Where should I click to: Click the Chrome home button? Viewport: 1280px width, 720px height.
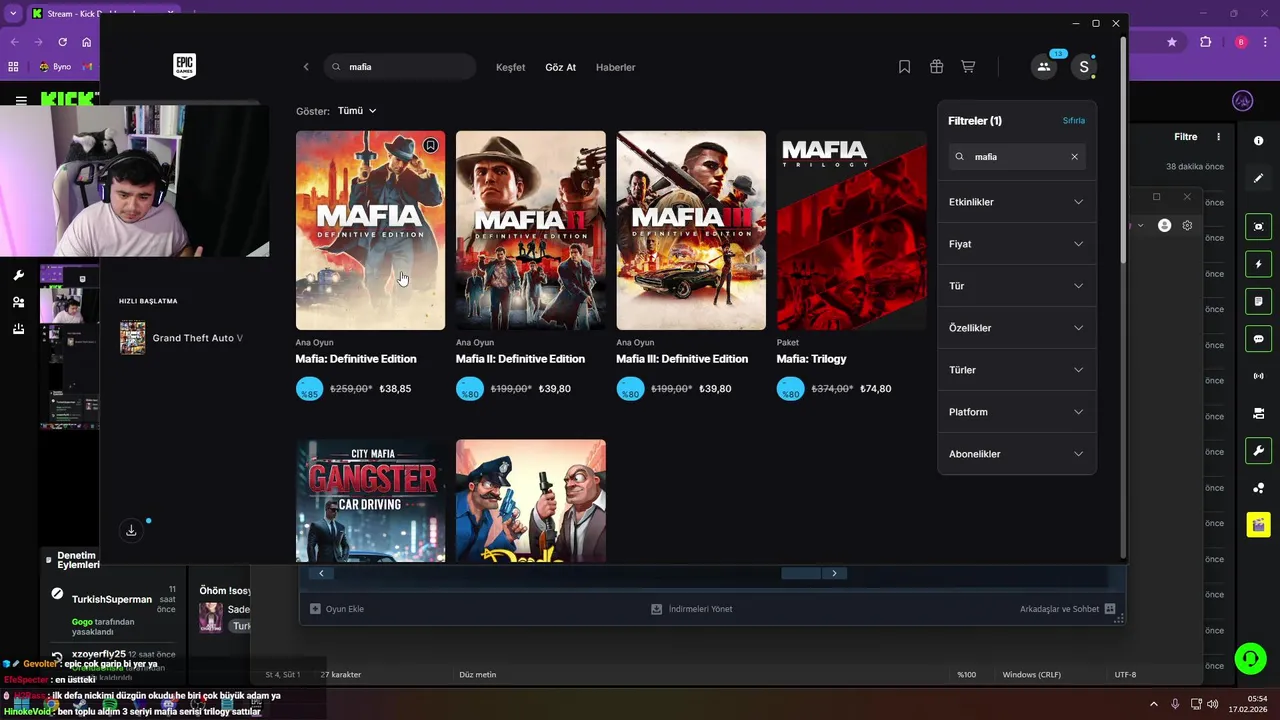pyautogui.click(x=87, y=42)
